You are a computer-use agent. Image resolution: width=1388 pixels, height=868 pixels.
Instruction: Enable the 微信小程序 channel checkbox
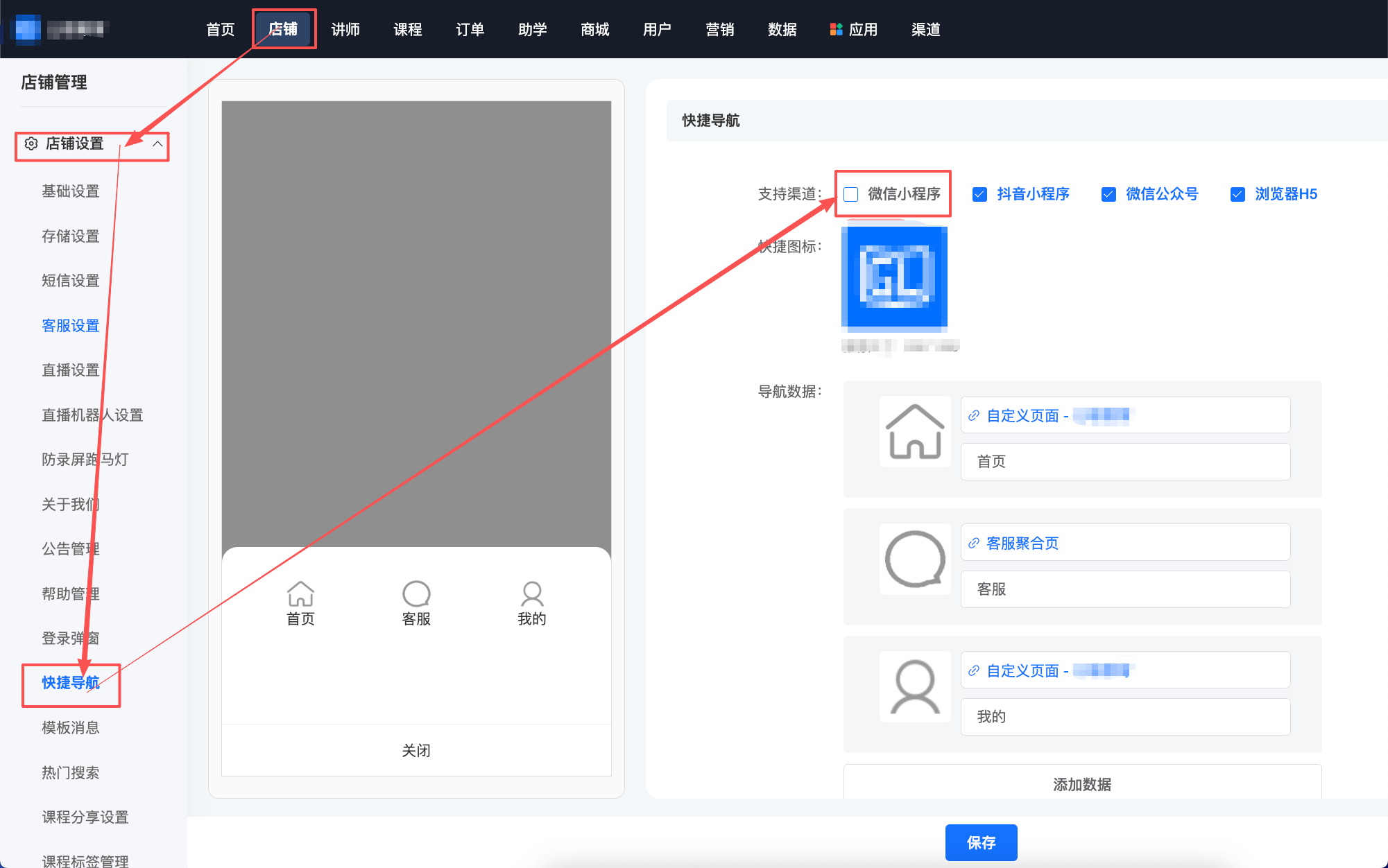coord(851,194)
